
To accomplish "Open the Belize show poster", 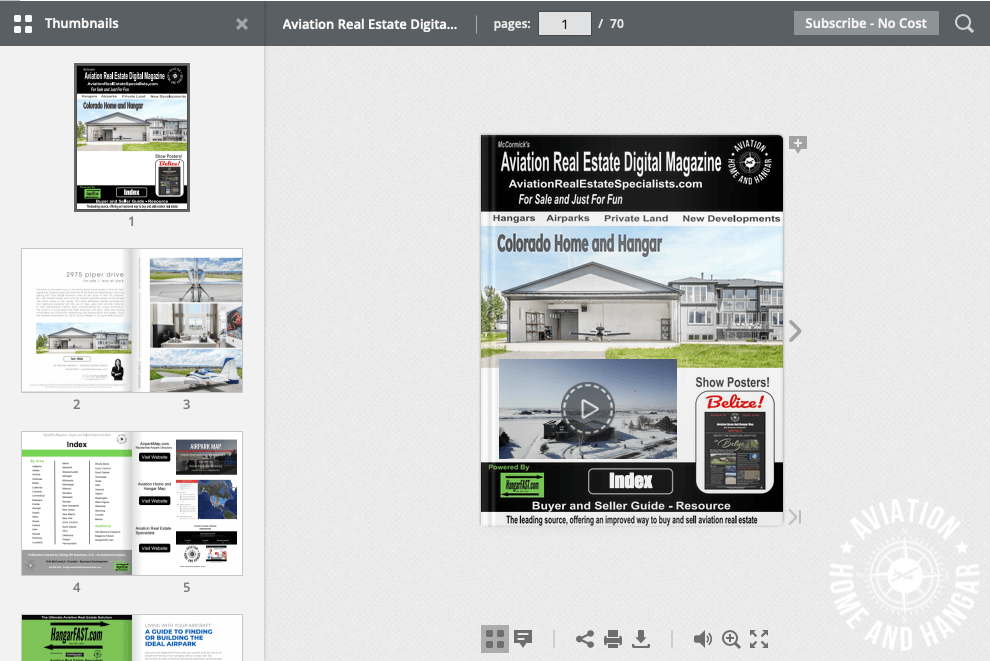I will [x=734, y=442].
